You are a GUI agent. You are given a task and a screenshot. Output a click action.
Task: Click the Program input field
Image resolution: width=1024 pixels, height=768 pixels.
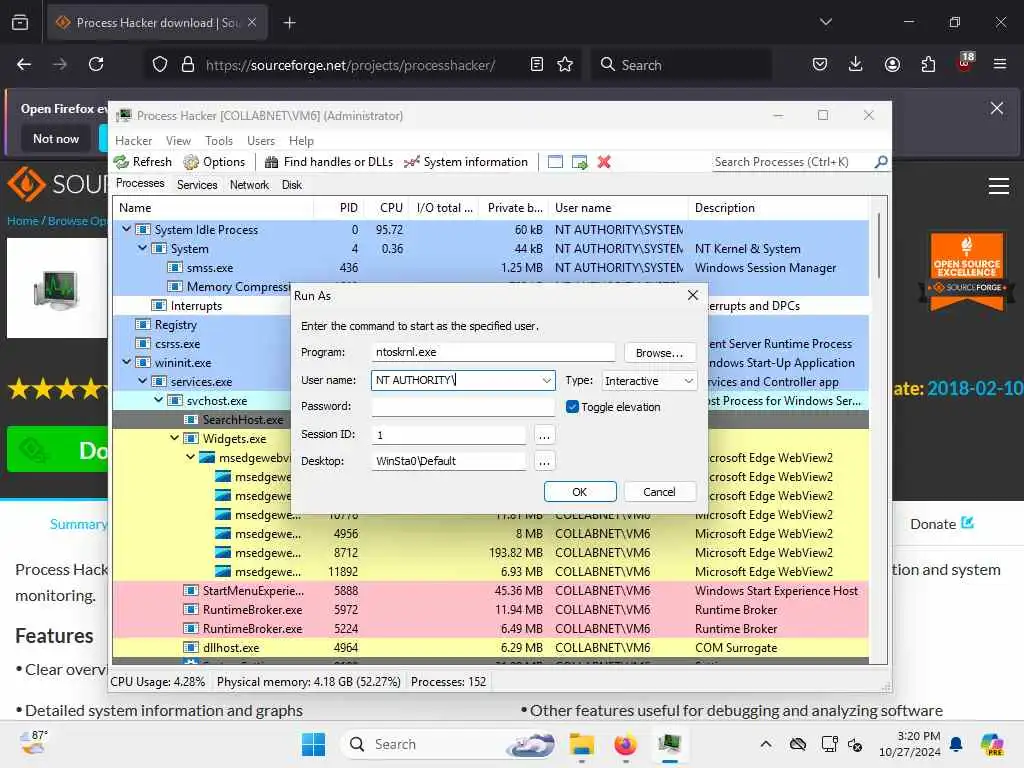[493, 352]
